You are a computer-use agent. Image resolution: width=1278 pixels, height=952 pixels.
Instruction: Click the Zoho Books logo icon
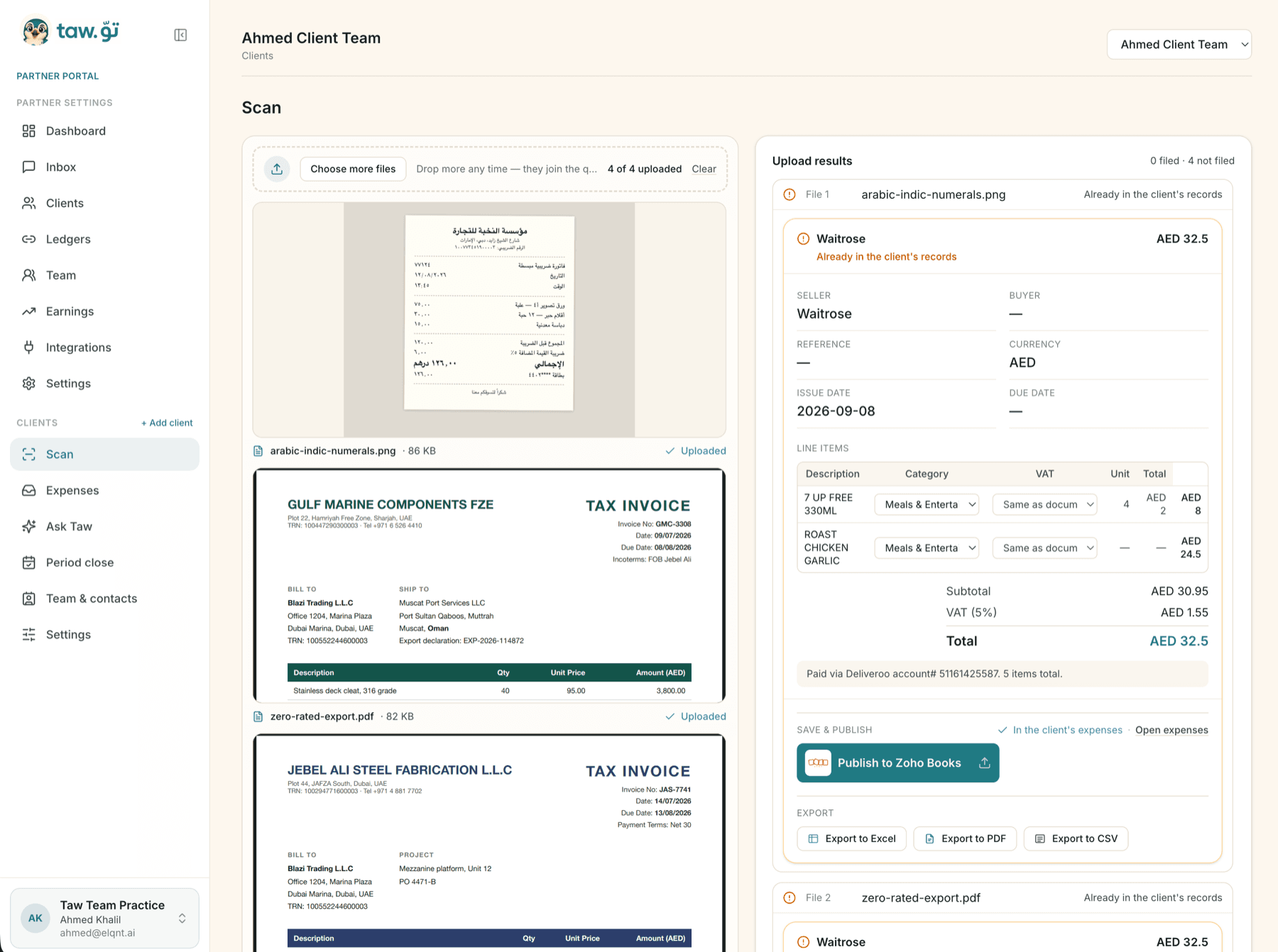pos(818,763)
